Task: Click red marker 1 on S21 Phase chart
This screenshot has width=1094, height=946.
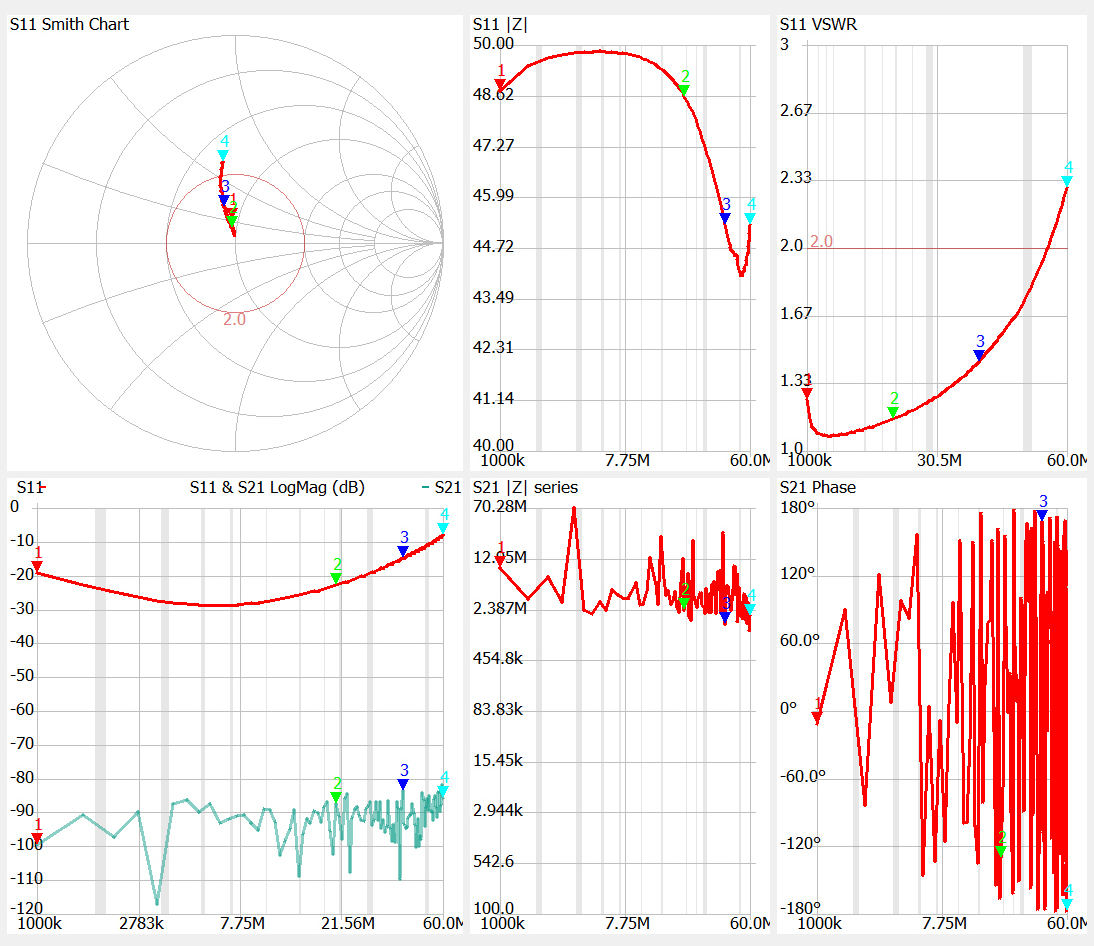Action: (x=817, y=717)
